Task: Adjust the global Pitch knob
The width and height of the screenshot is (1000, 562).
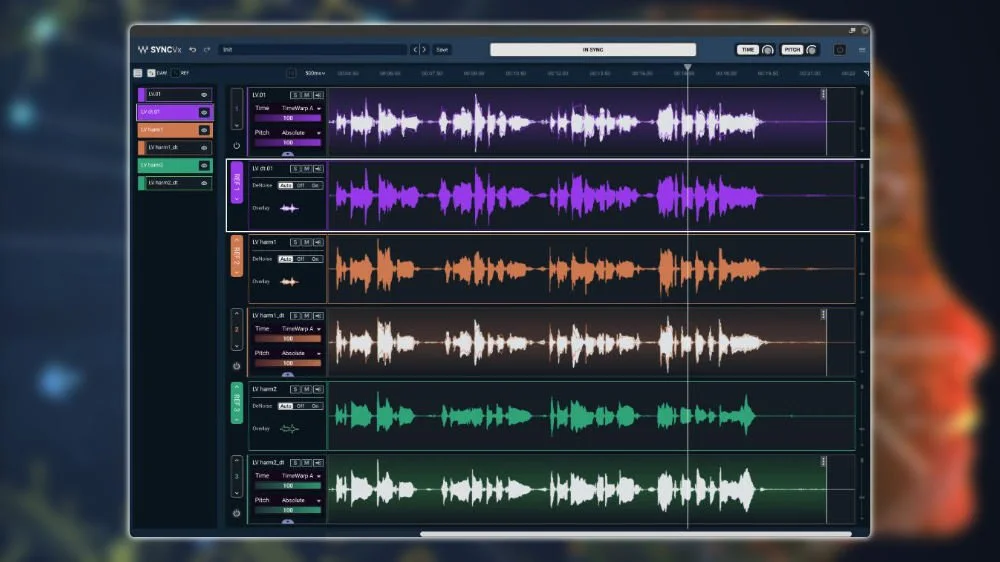Action: 811,50
